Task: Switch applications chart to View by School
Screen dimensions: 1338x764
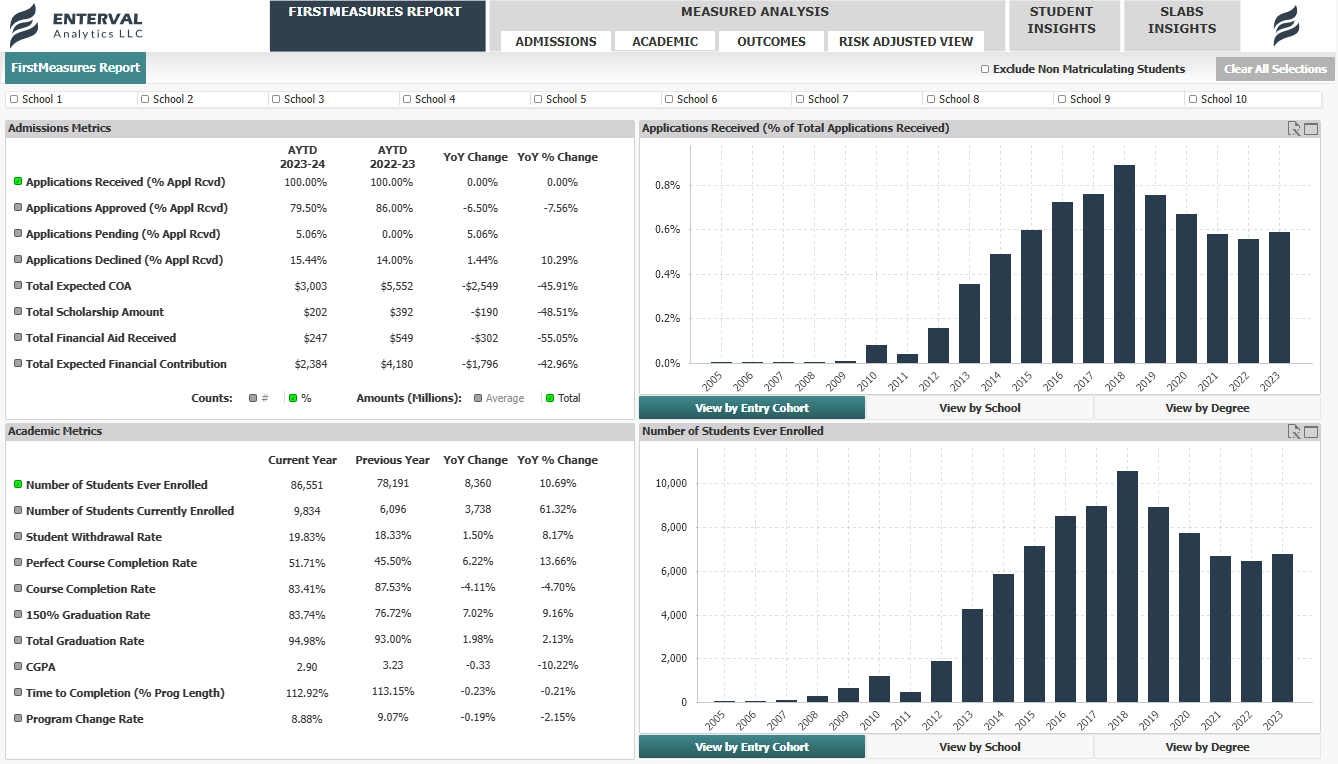Action: point(978,408)
